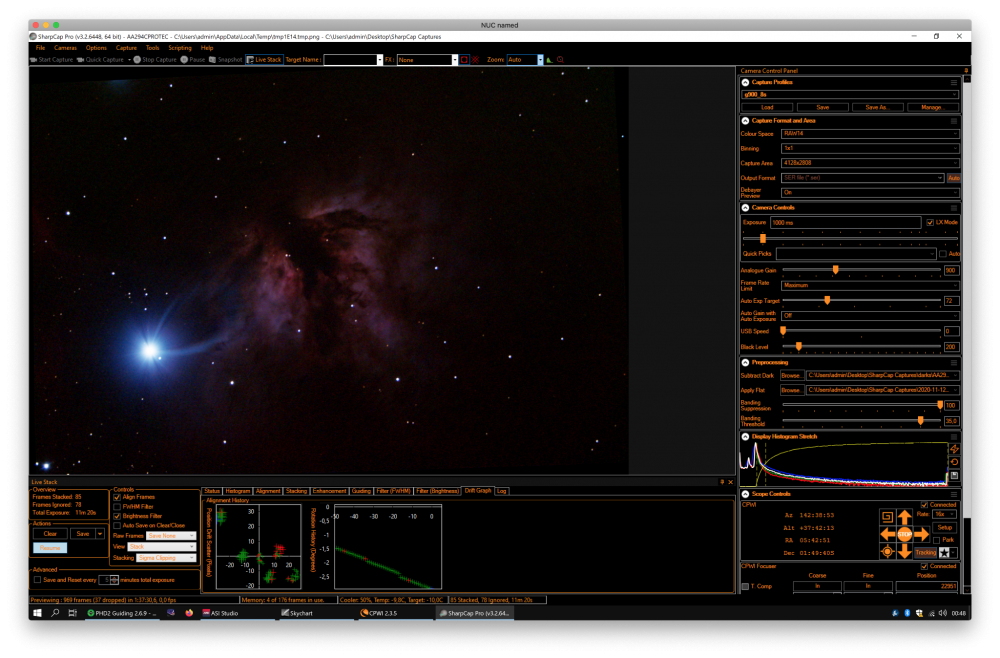Open the Binning dropdown
The image size is (1000, 658).
coord(870,149)
